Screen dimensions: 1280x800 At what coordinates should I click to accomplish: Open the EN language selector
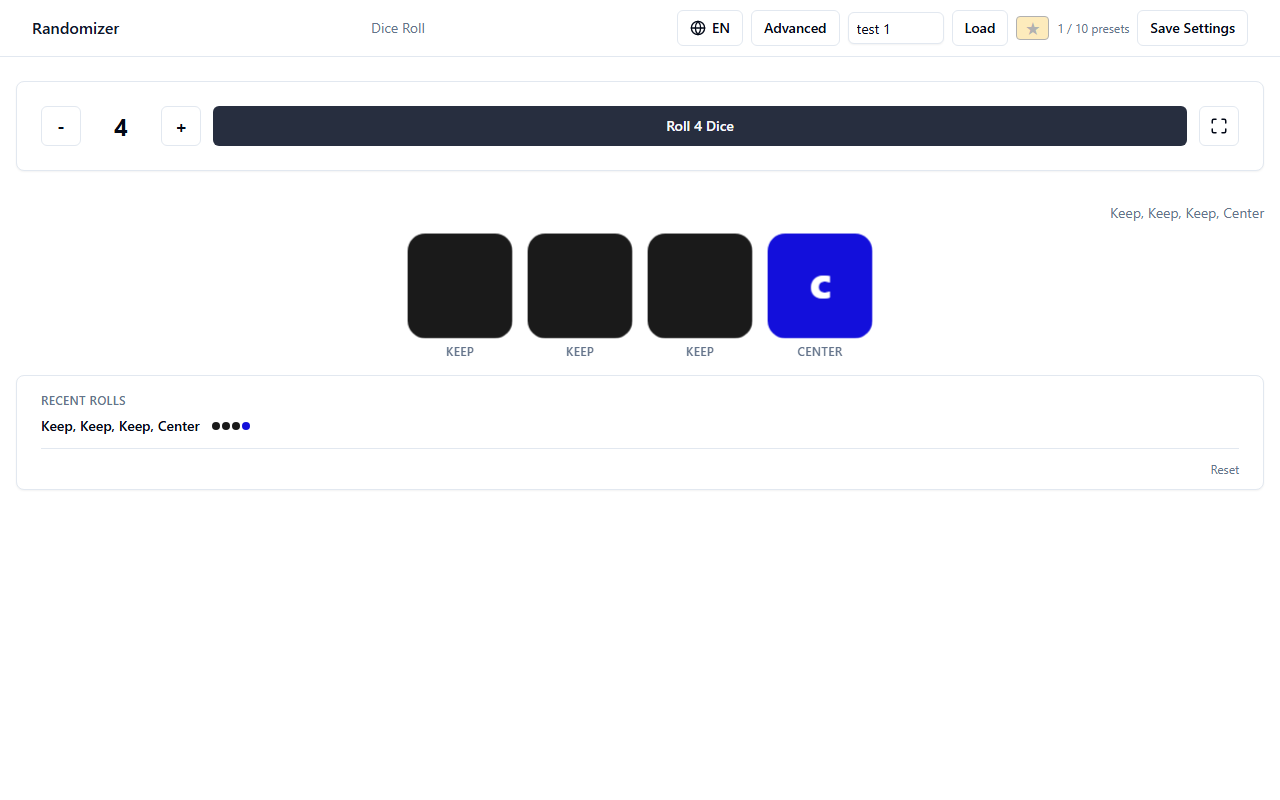point(710,28)
